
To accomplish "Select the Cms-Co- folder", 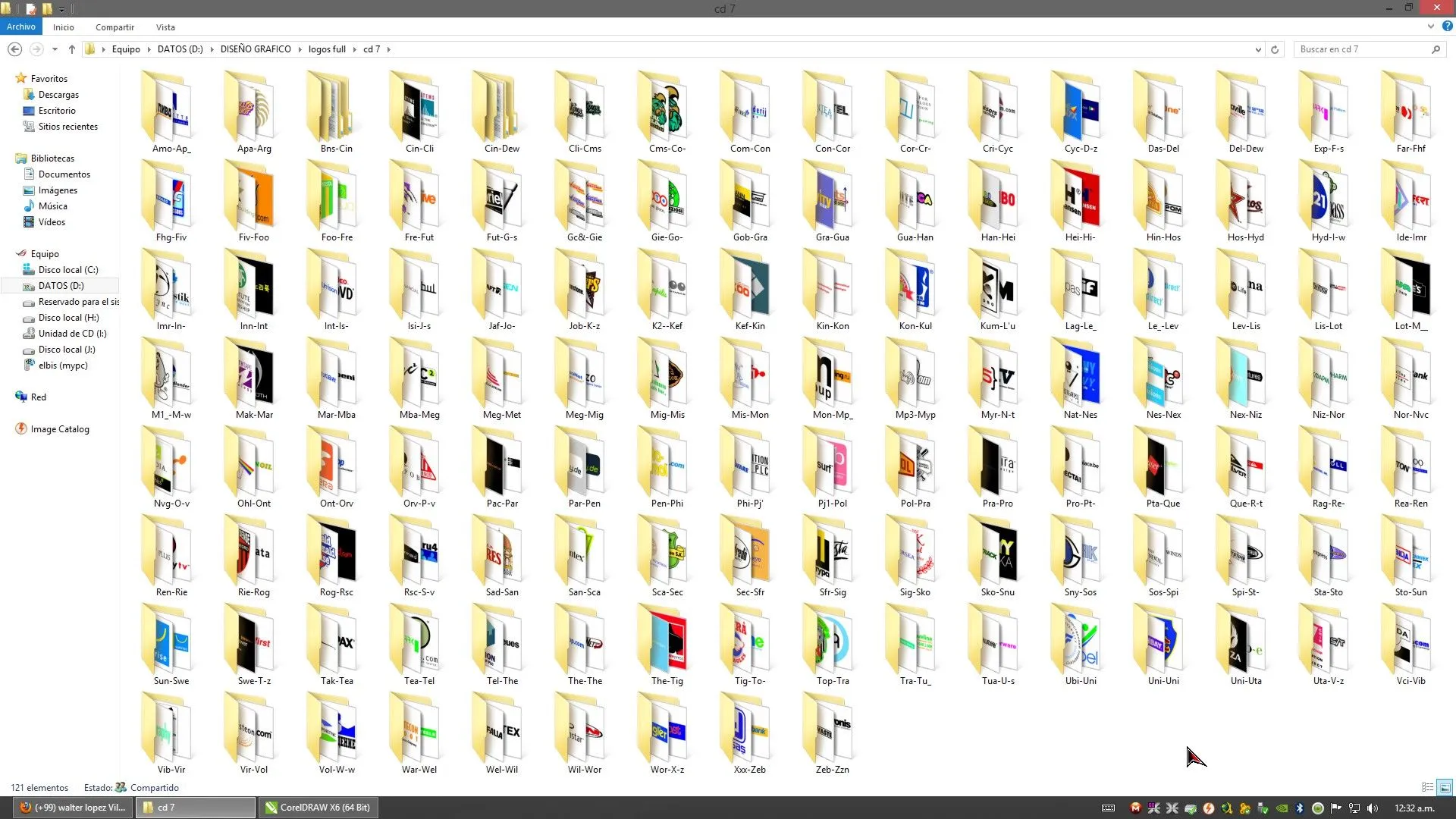I will click(x=667, y=112).
